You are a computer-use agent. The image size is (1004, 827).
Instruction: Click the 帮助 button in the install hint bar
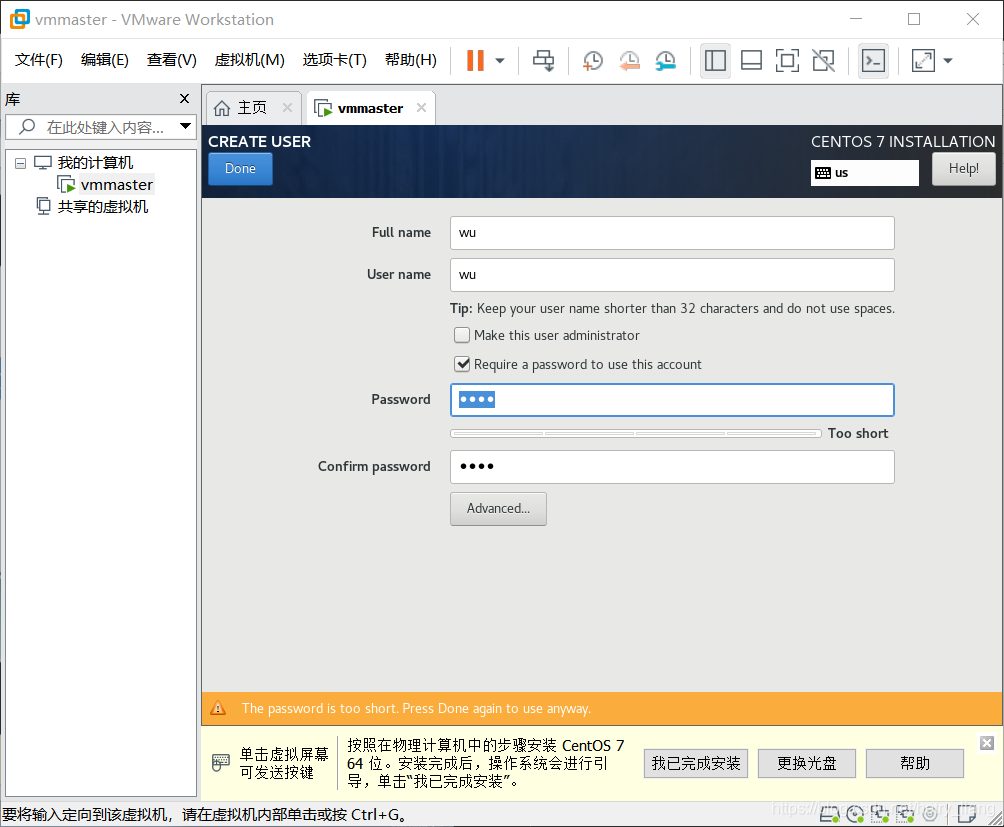[915, 763]
